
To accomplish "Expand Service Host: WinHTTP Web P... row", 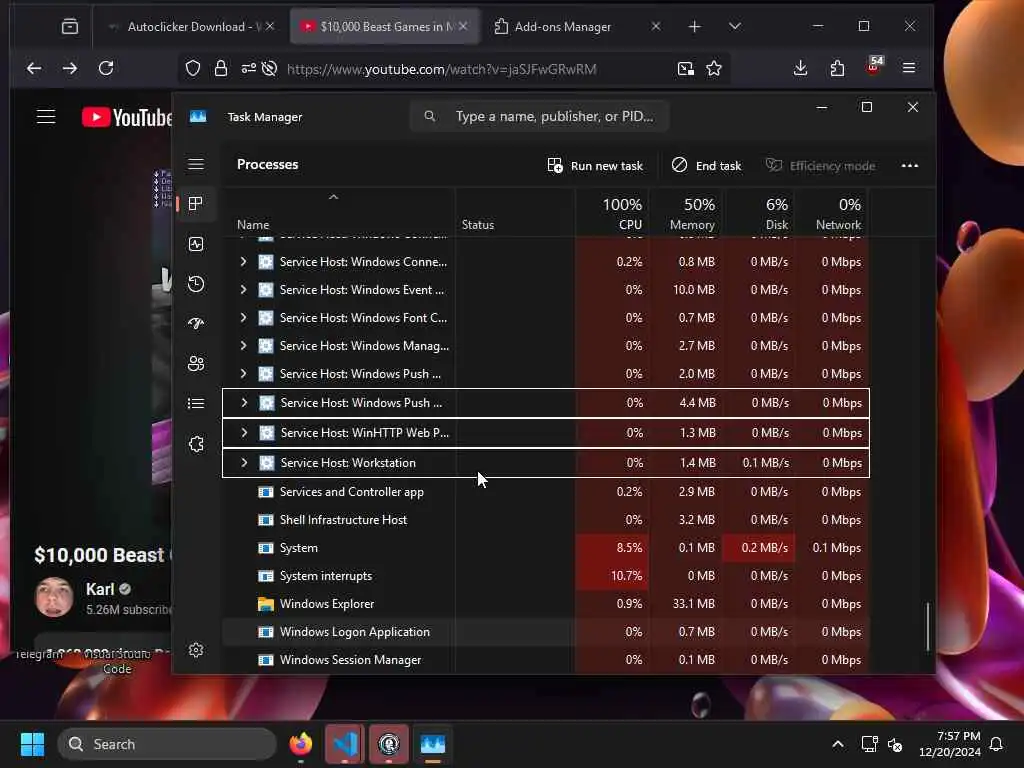I will pos(244,433).
